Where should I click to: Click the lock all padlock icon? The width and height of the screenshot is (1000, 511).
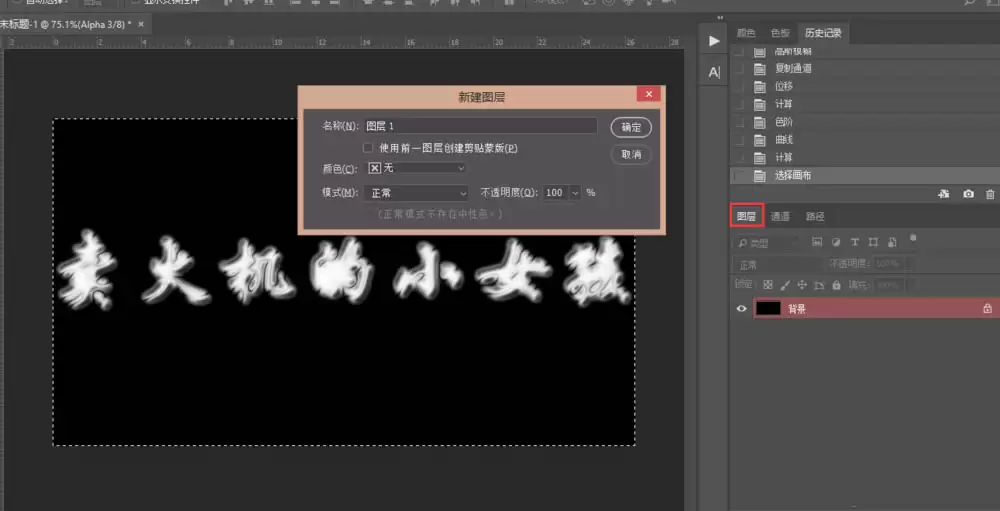836,285
